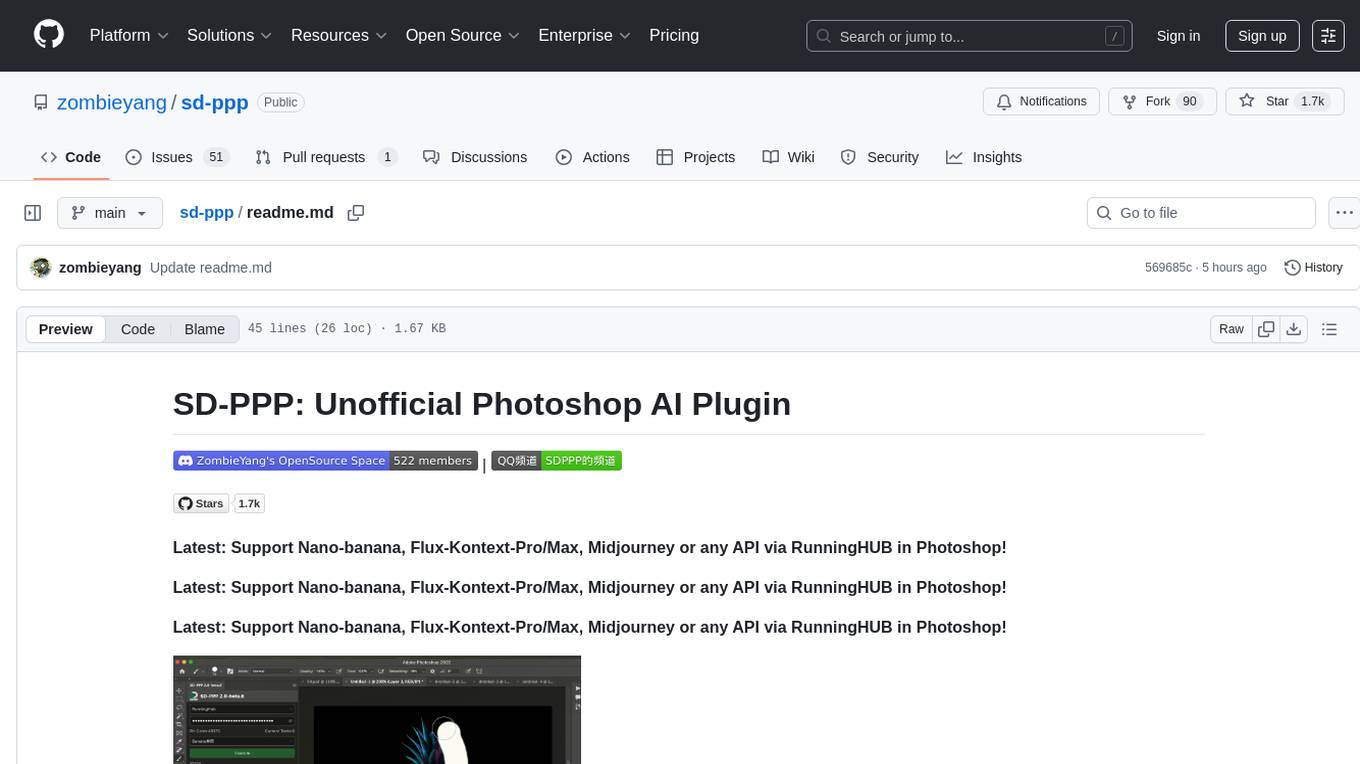Viewport: 1360px width, 764px height.
Task: Open the QQ频道 SDPPP badge
Action: [x=556, y=461]
